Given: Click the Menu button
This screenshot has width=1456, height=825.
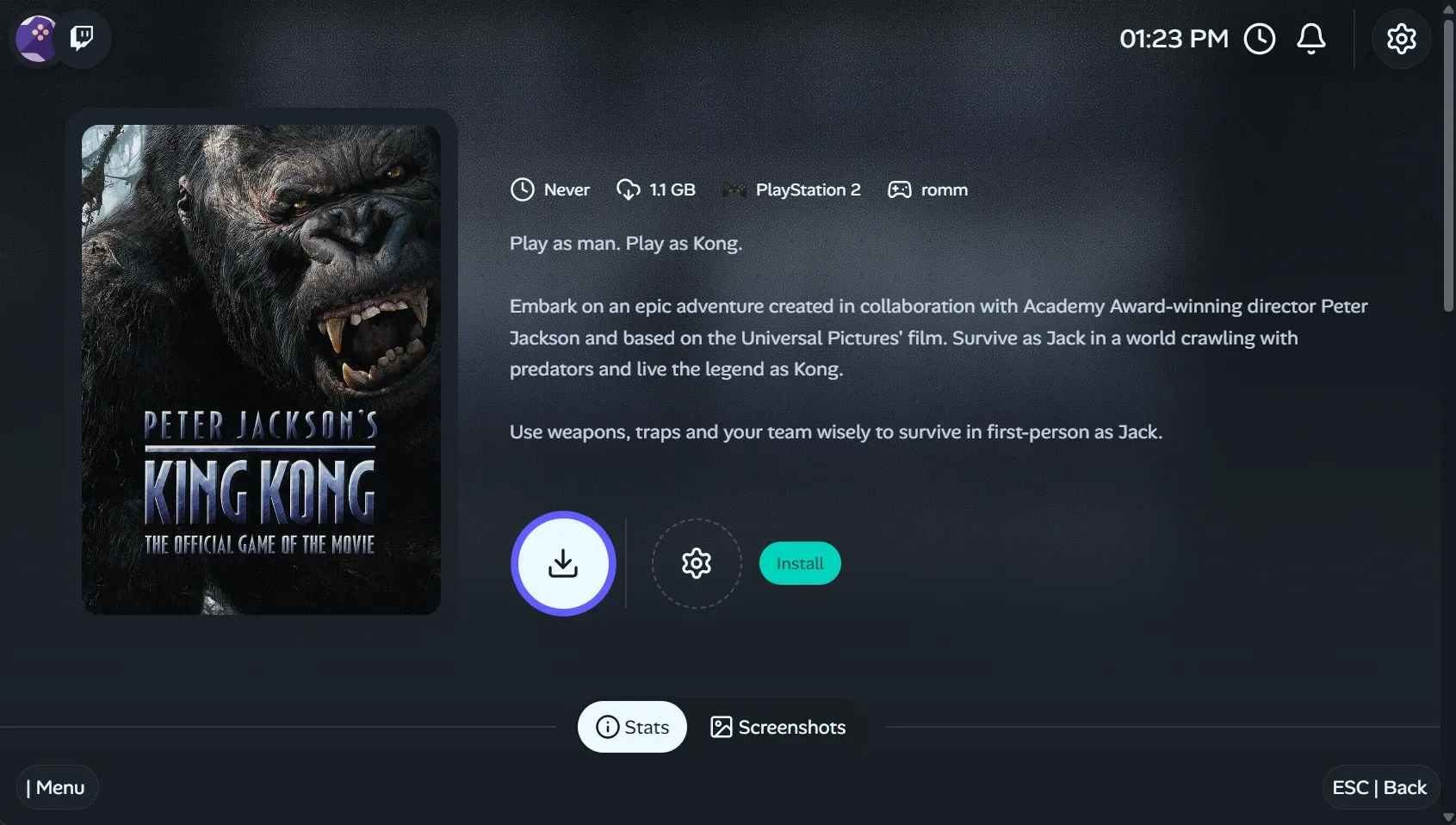Looking at the screenshot, I should 57,787.
